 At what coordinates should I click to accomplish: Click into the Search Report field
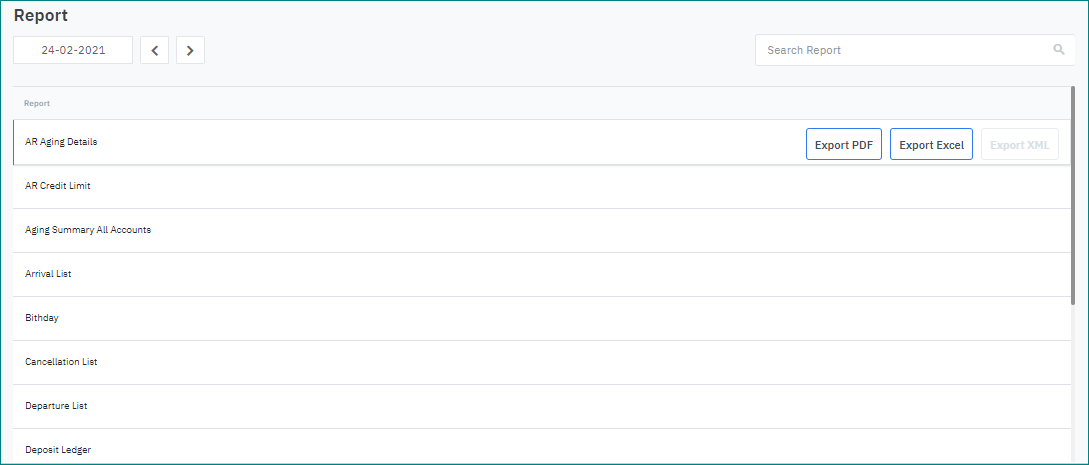900,50
